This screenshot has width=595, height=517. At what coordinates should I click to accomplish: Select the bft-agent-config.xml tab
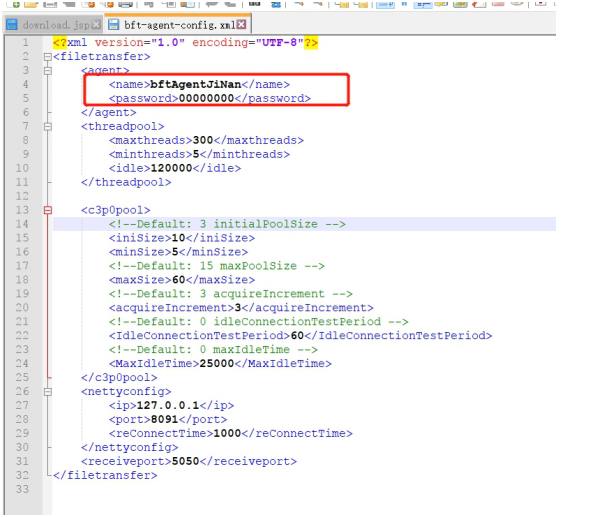(177, 25)
